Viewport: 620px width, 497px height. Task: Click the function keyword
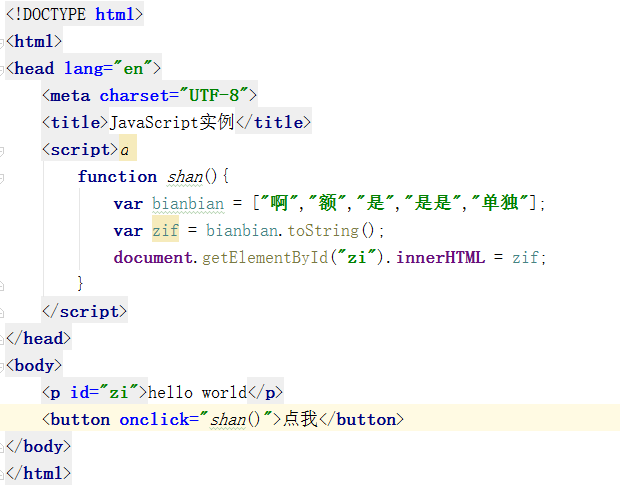117,176
